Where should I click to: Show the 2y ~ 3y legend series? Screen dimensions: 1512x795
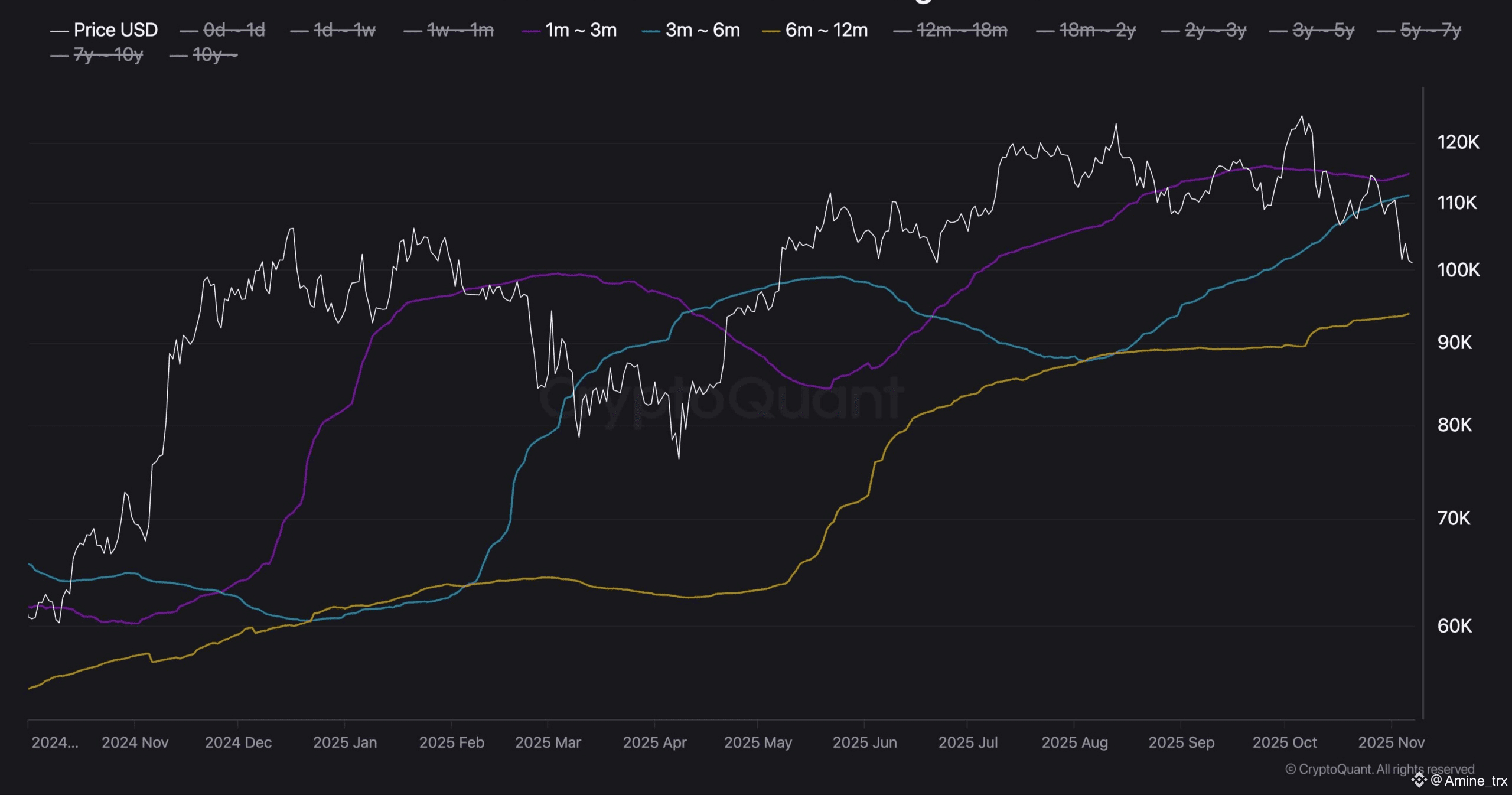coord(1215,30)
